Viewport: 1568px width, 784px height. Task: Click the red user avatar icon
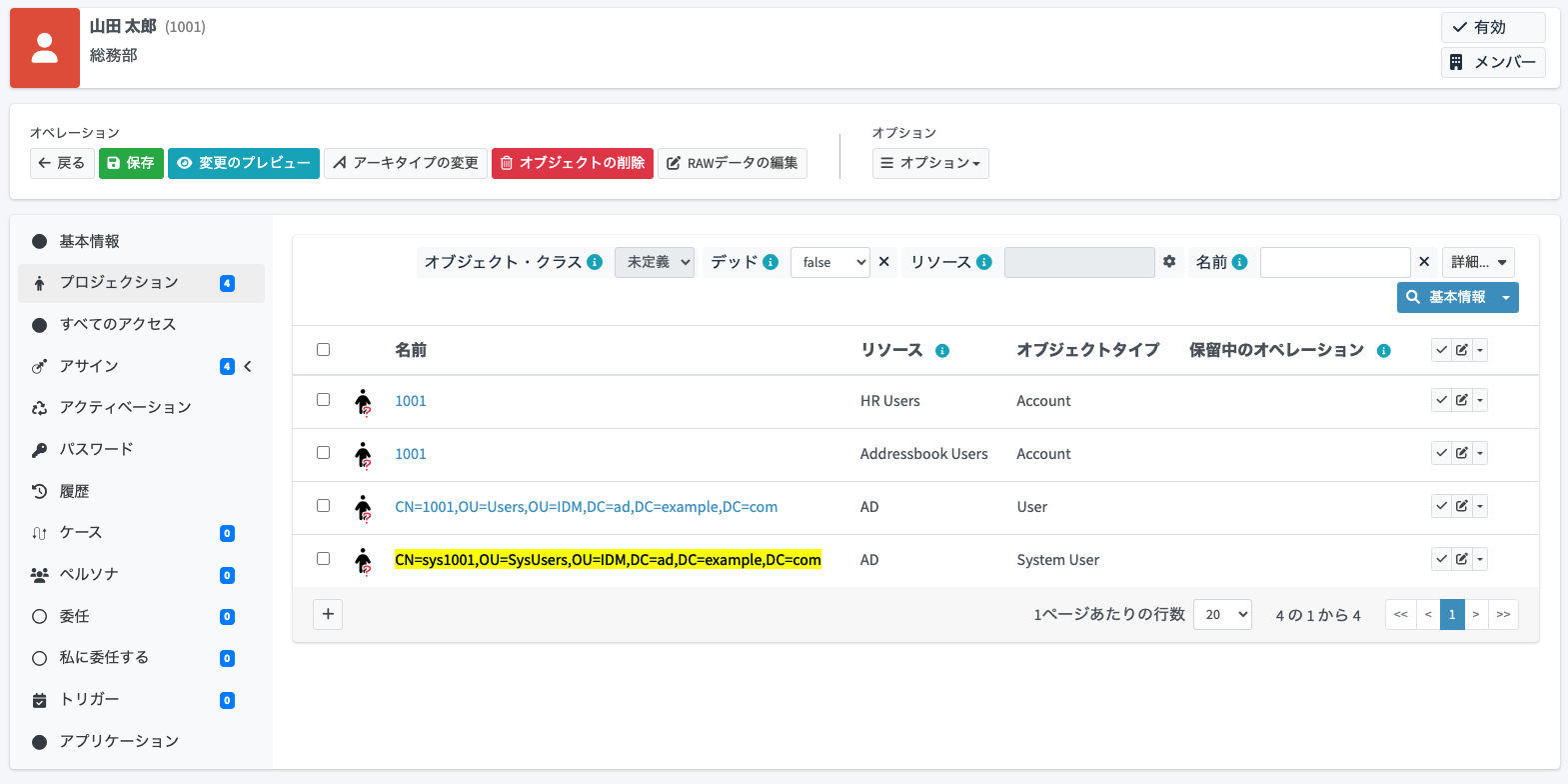tap(45, 48)
